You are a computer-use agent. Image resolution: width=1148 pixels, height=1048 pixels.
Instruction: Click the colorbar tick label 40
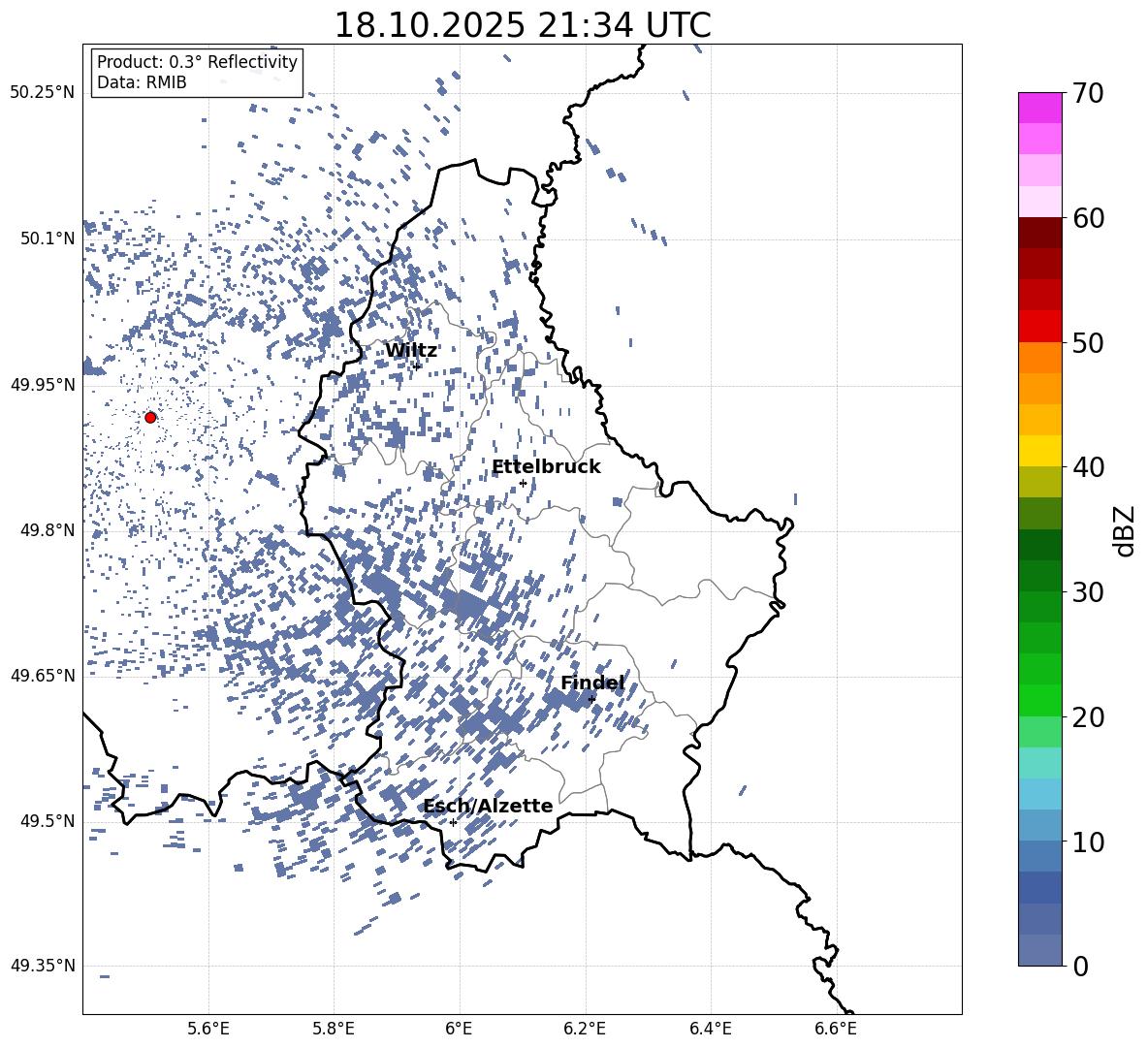click(x=1088, y=467)
